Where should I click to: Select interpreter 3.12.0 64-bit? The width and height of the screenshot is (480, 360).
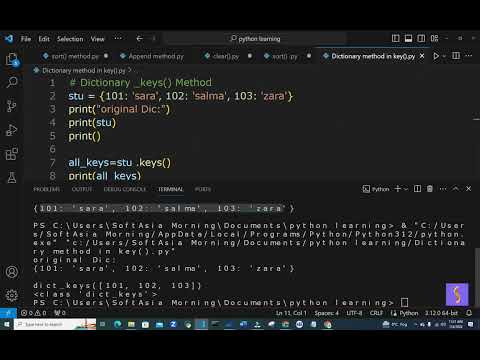pyautogui.click(x=441, y=313)
